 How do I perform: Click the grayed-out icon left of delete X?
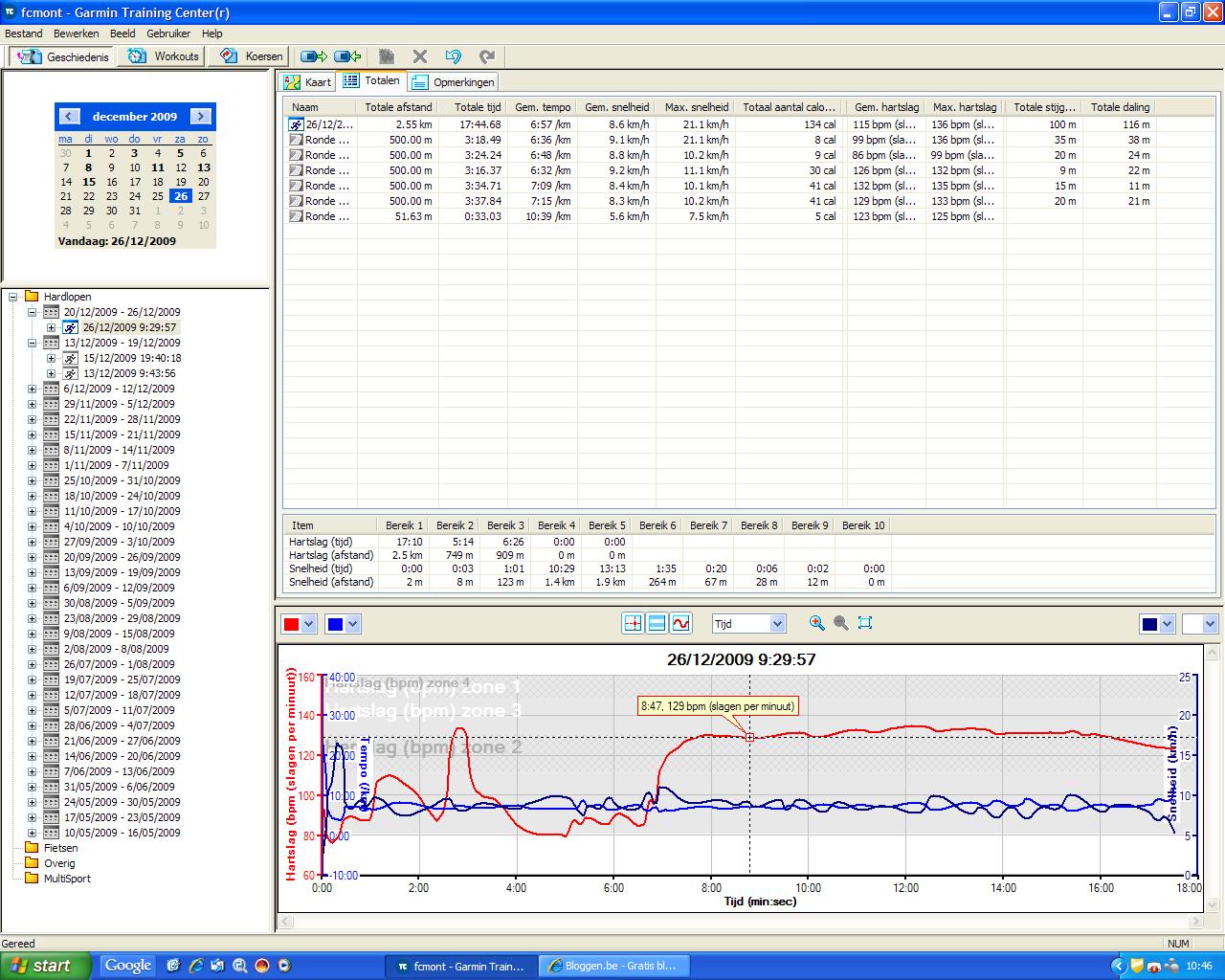[x=387, y=56]
